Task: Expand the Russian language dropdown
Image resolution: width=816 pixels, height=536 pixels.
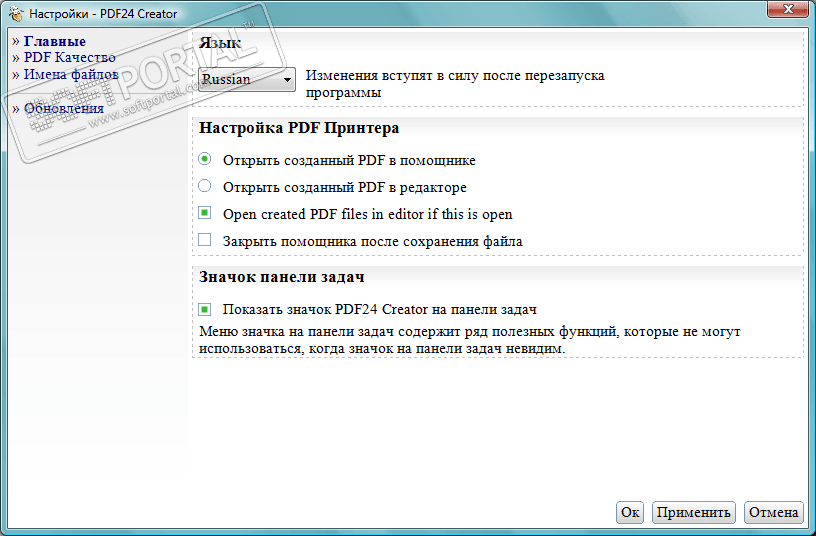Action: point(247,80)
